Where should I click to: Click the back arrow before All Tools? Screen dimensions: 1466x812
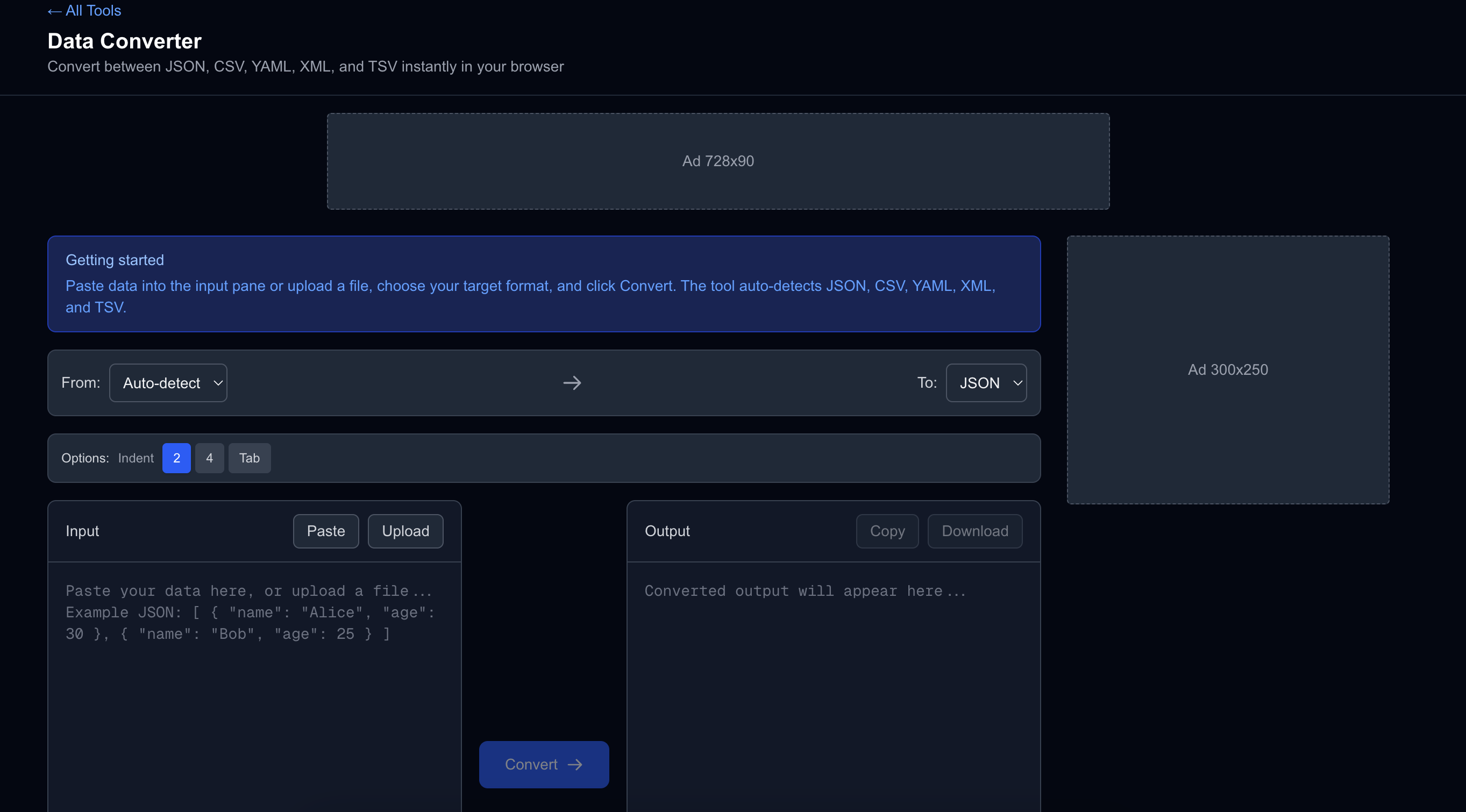point(54,10)
